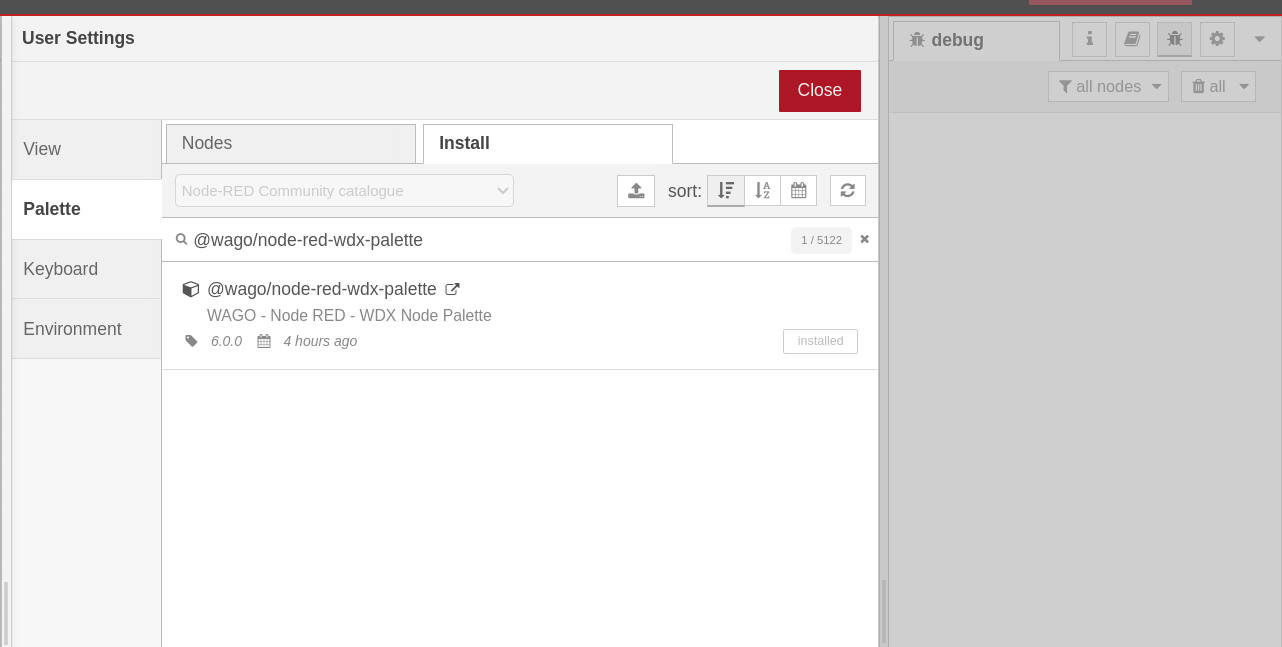This screenshot has height=647, width=1282.
Task: Select the debug sidebar tab
Action: pos(976,40)
